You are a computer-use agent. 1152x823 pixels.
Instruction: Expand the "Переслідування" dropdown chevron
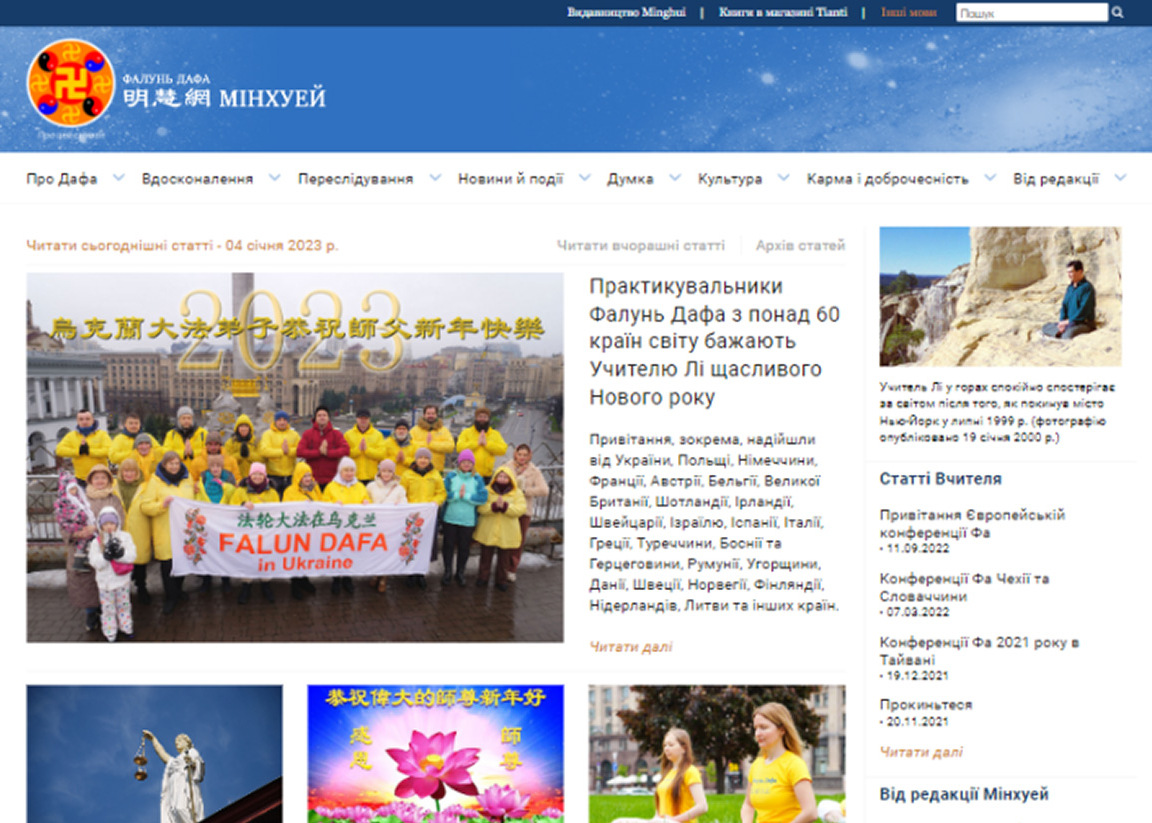pyautogui.click(x=434, y=178)
